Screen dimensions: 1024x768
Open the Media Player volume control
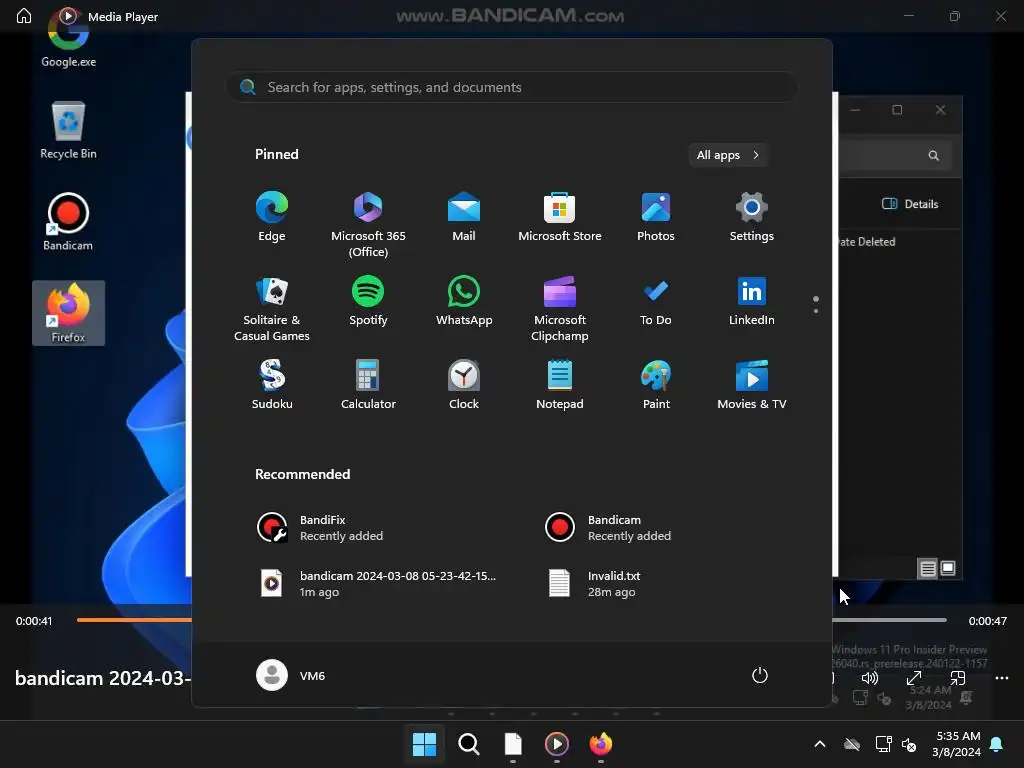[869, 678]
